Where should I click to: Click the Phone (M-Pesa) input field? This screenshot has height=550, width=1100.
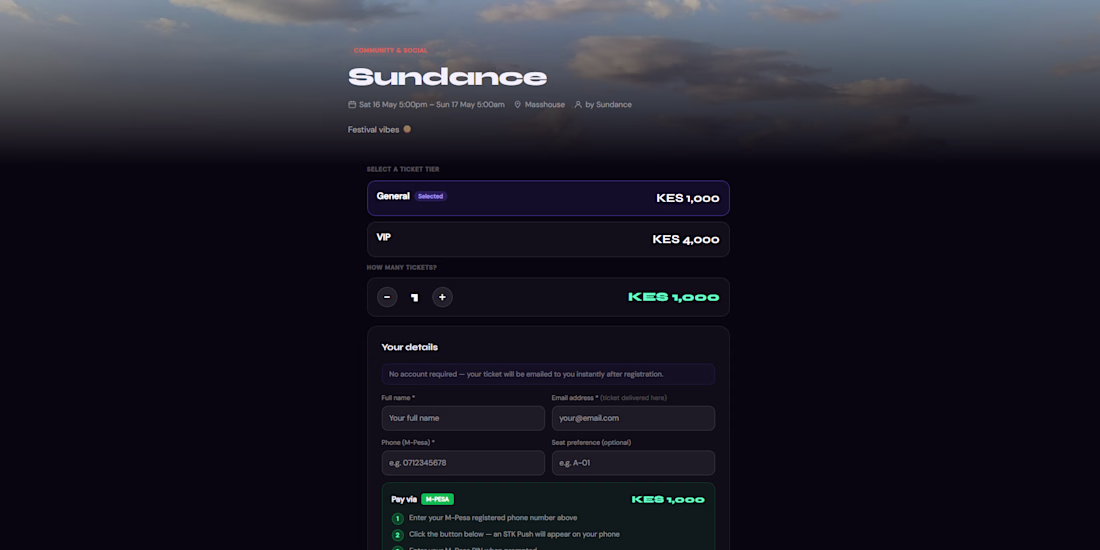tap(463, 463)
